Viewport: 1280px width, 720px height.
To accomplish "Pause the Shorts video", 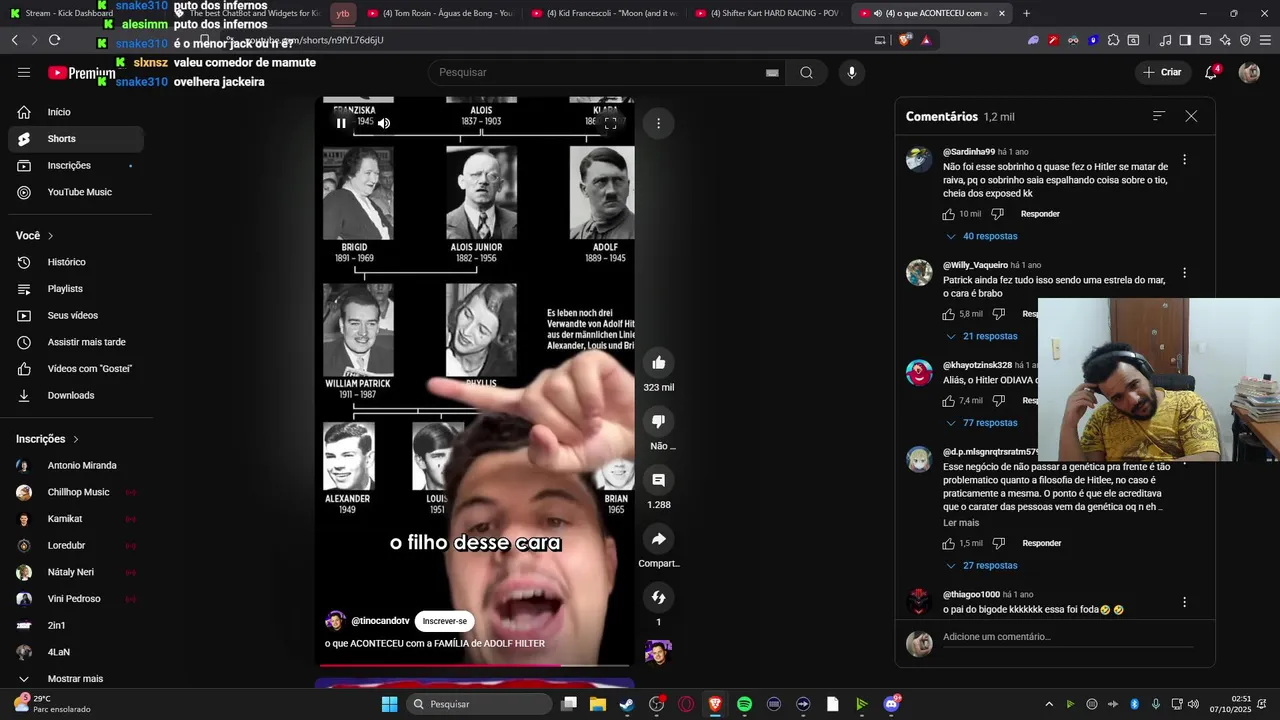I will [x=341, y=123].
